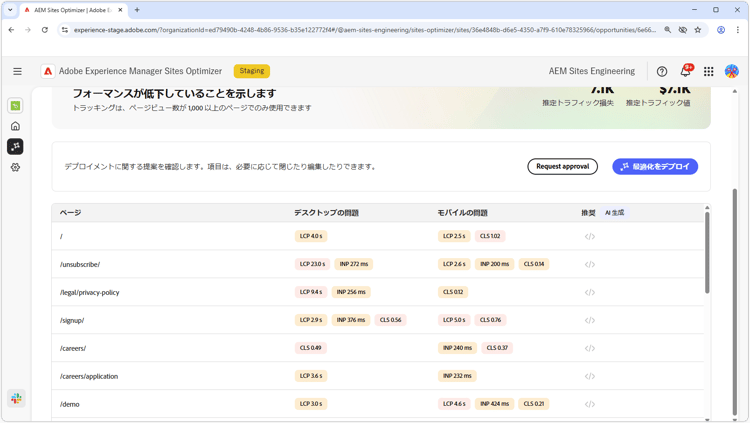Click the green site icon in sidebar

pos(15,106)
